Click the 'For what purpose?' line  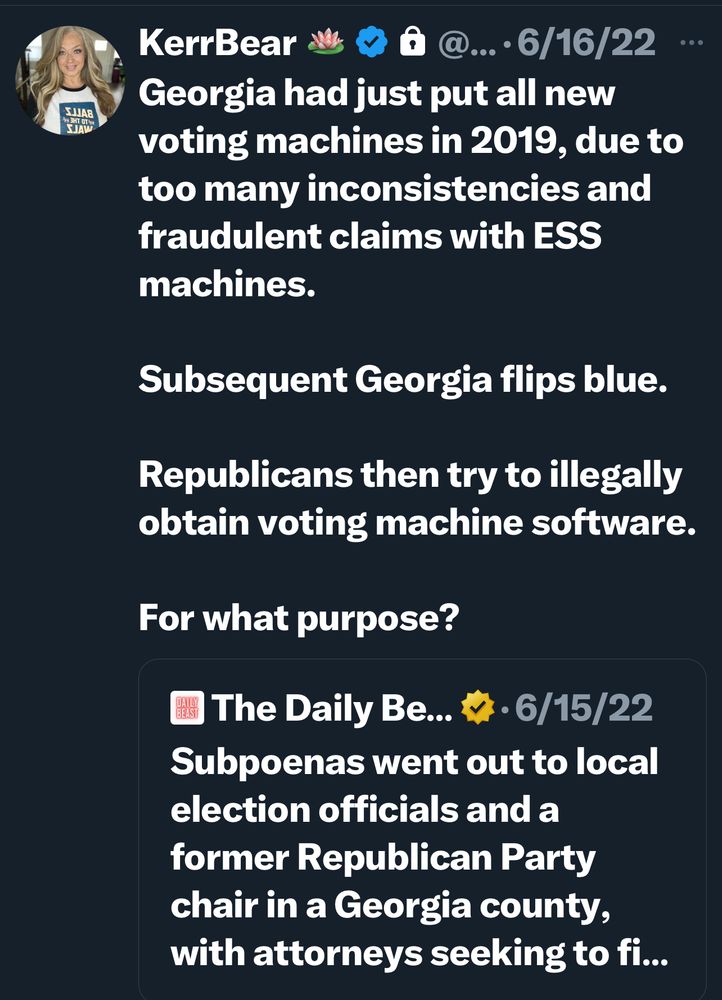click(x=298, y=617)
